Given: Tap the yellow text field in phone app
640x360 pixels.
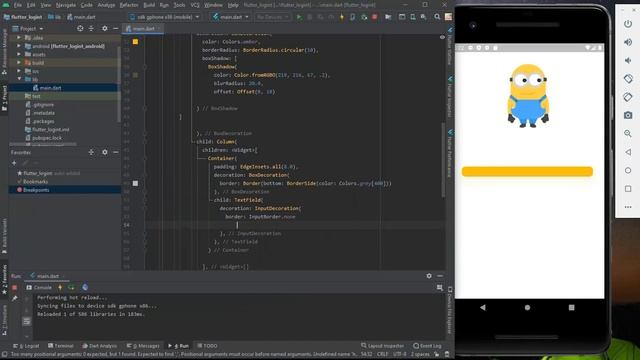Looking at the screenshot, I should tap(527, 171).
